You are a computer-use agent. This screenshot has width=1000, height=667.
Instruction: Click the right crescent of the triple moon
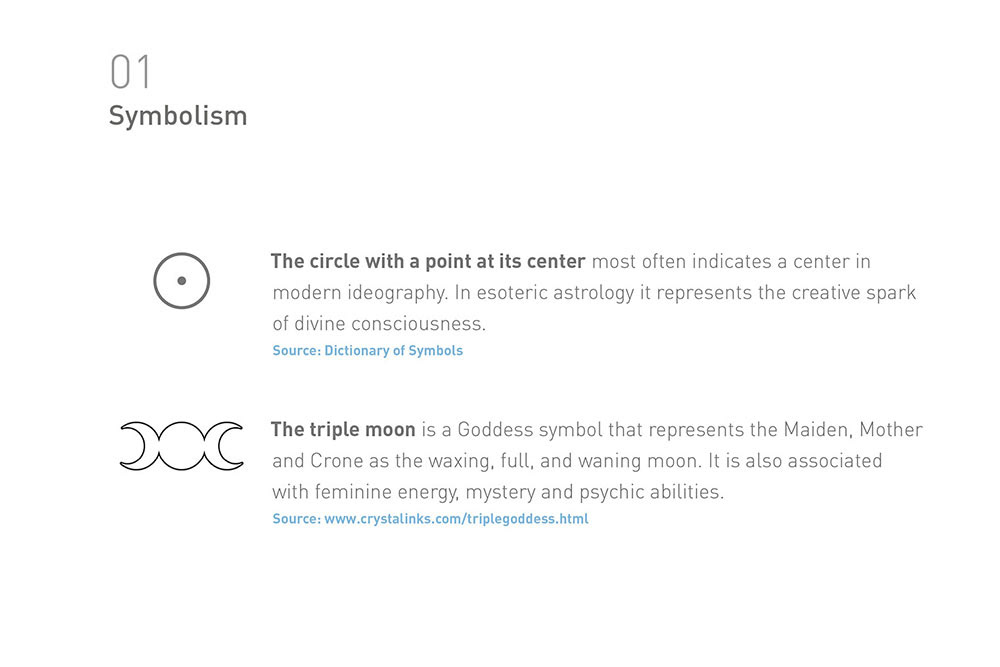pos(224,446)
